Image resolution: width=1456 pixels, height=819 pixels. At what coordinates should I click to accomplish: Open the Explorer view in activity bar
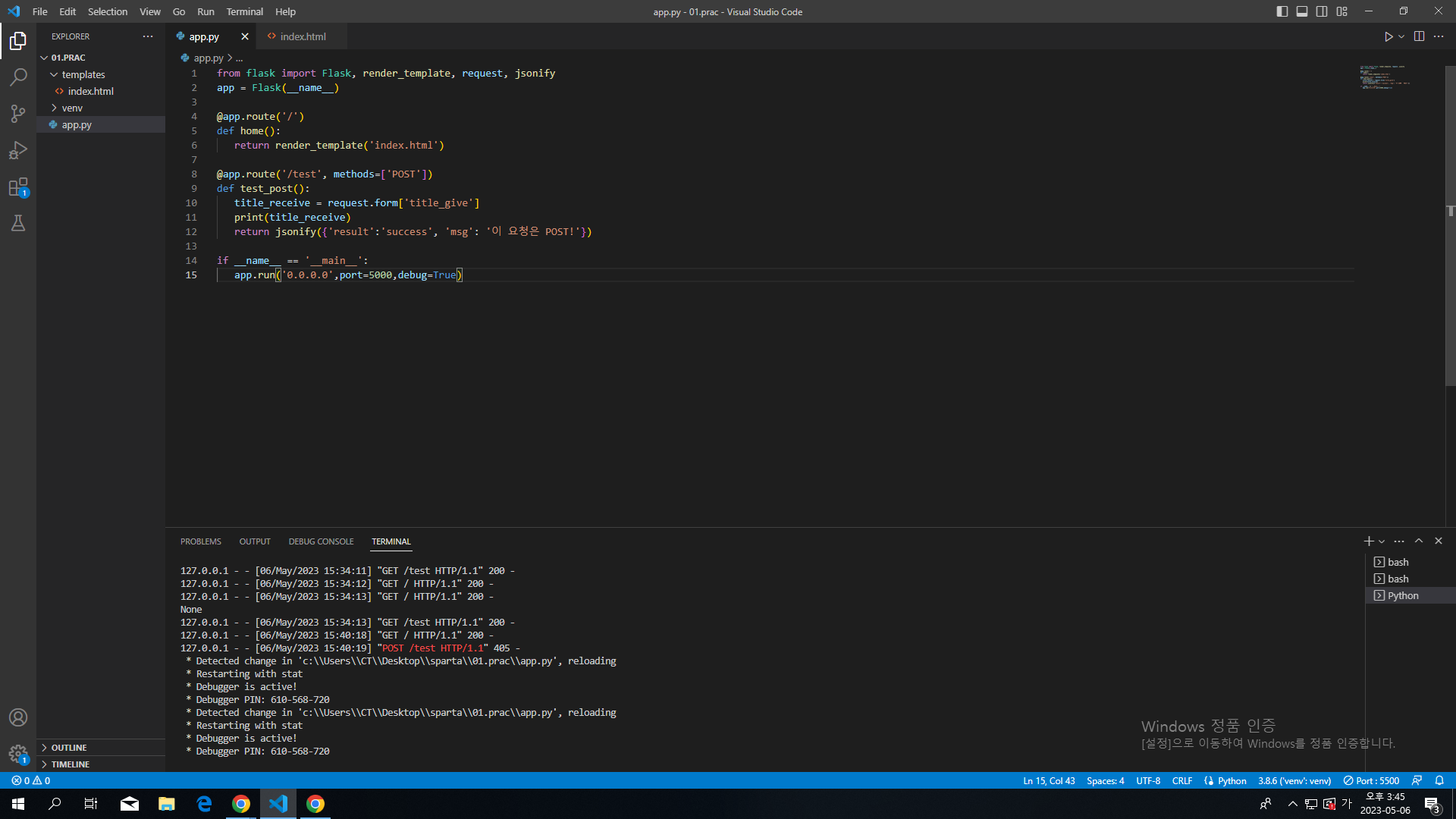tap(18, 40)
